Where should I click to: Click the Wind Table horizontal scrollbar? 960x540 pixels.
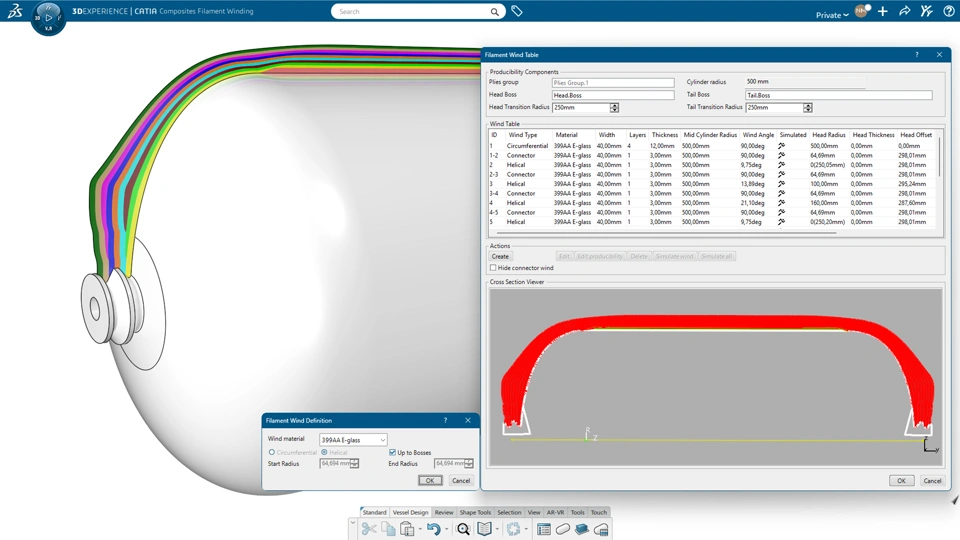tap(666, 233)
